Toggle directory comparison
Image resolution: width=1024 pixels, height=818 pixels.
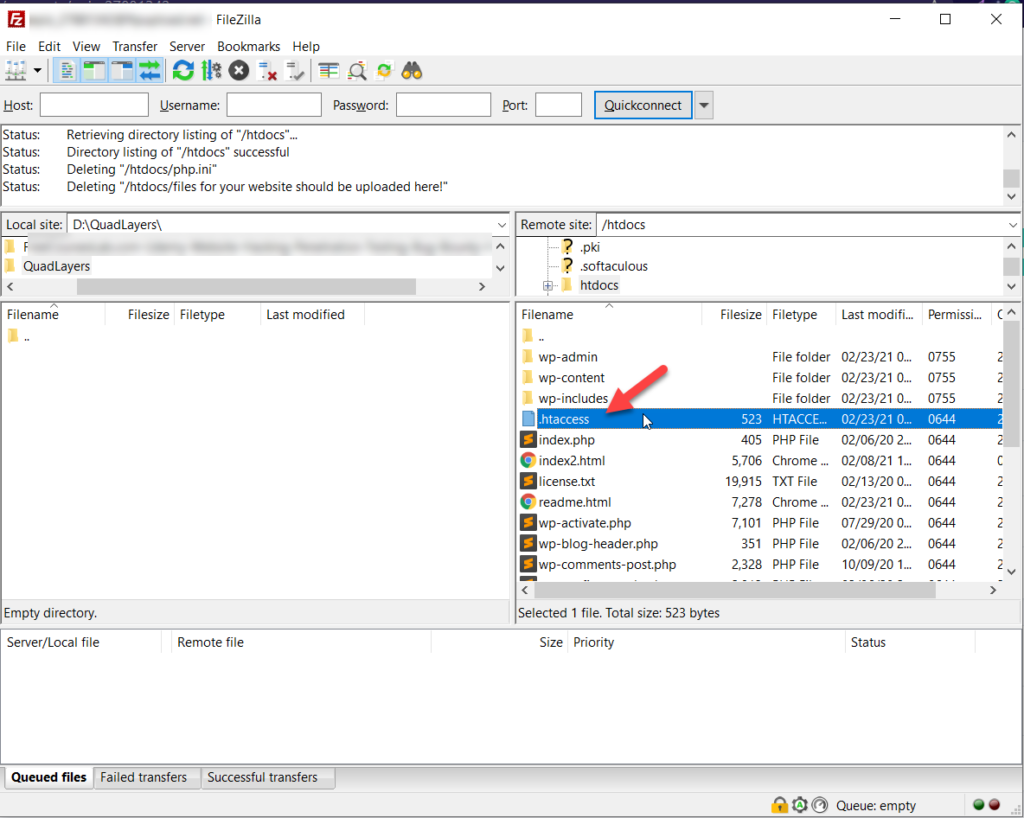[x=357, y=71]
